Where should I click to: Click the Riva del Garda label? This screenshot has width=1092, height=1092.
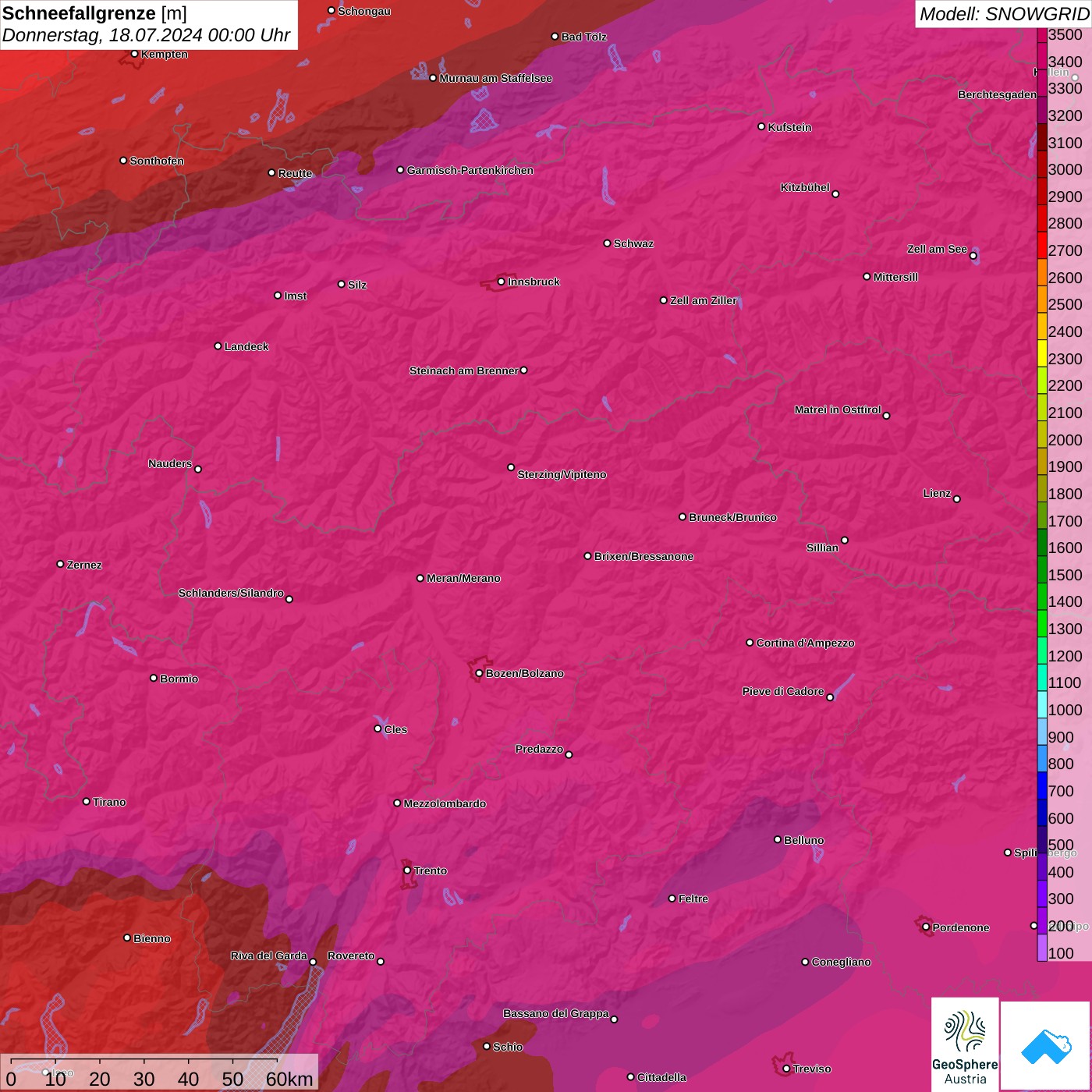pyautogui.click(x=269, y=955)
